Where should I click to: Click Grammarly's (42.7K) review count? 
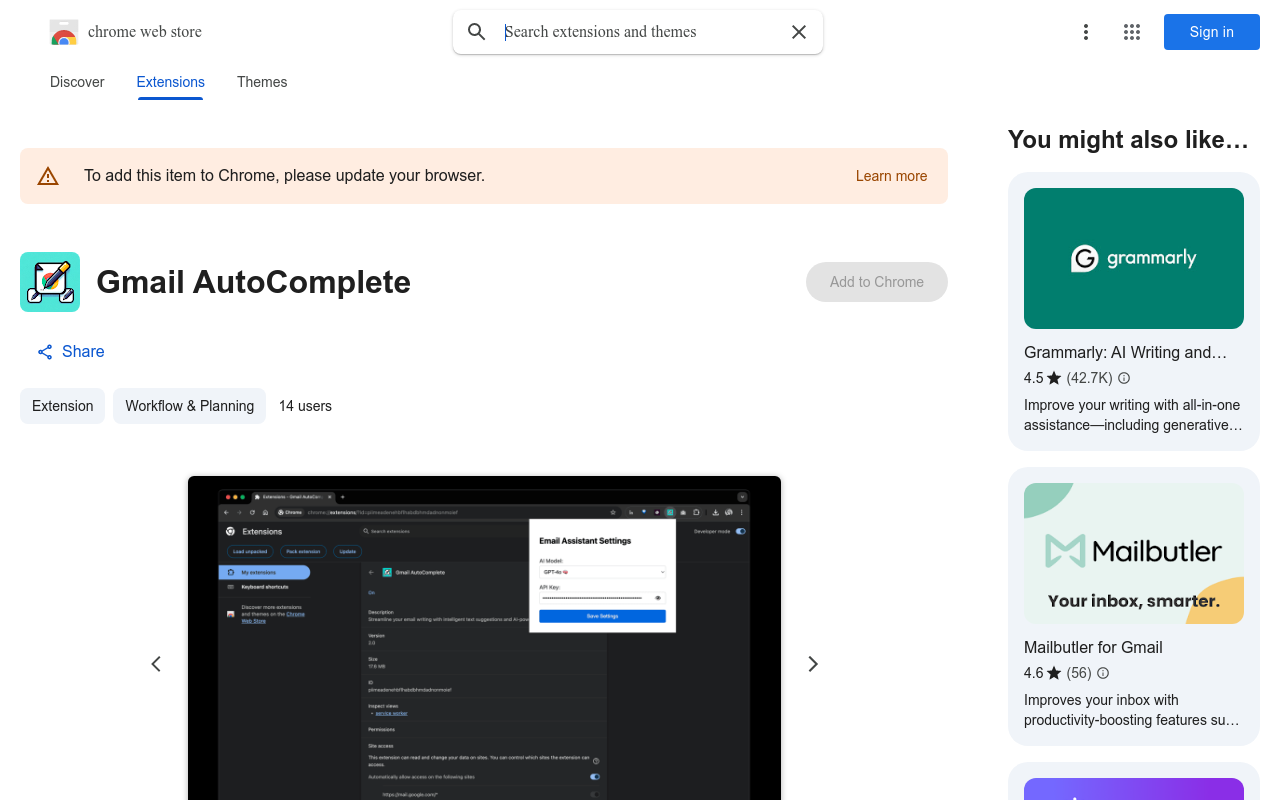point(1089,378)
